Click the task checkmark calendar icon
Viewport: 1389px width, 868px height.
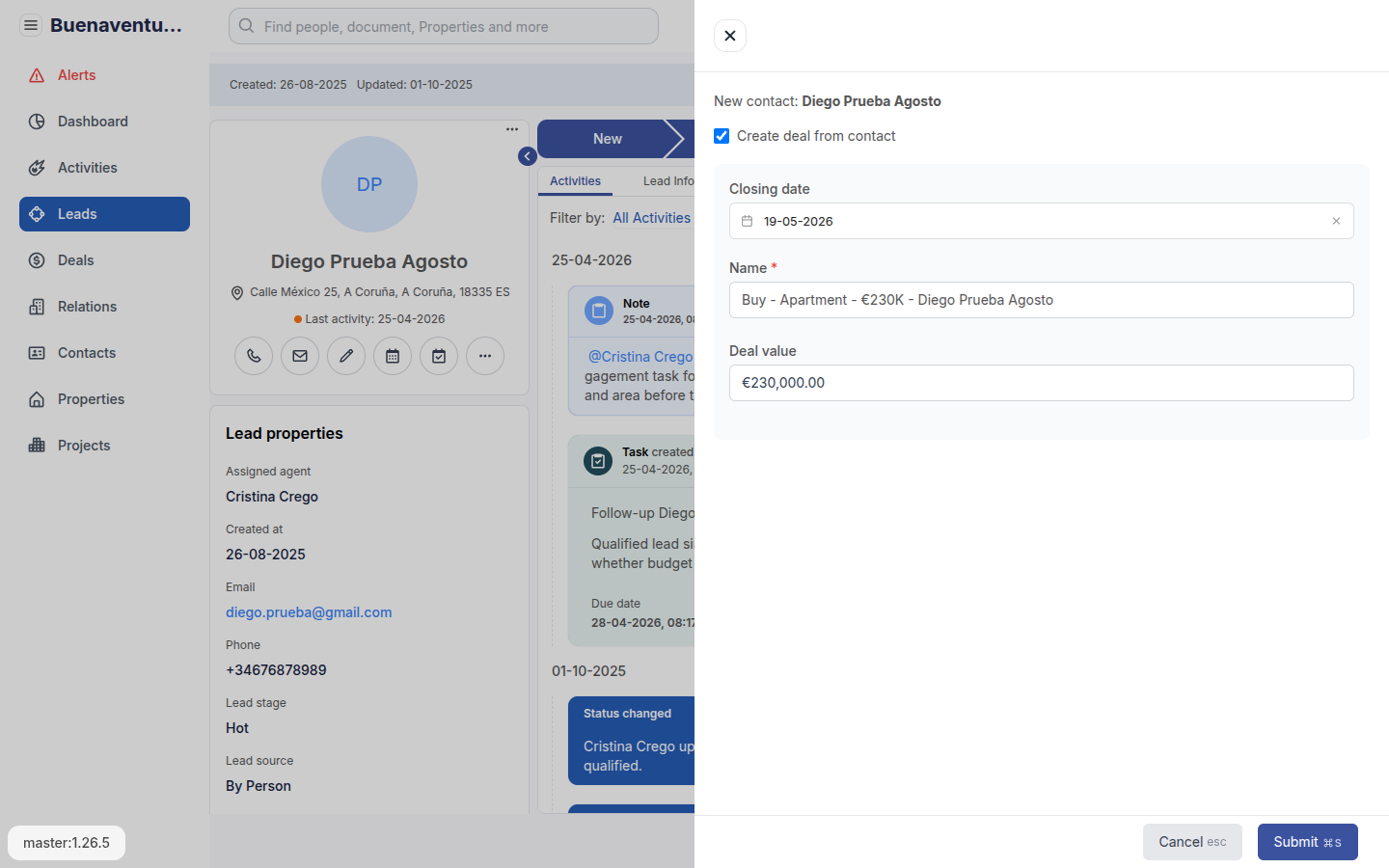pyautogui.click(x=439, y=356)
